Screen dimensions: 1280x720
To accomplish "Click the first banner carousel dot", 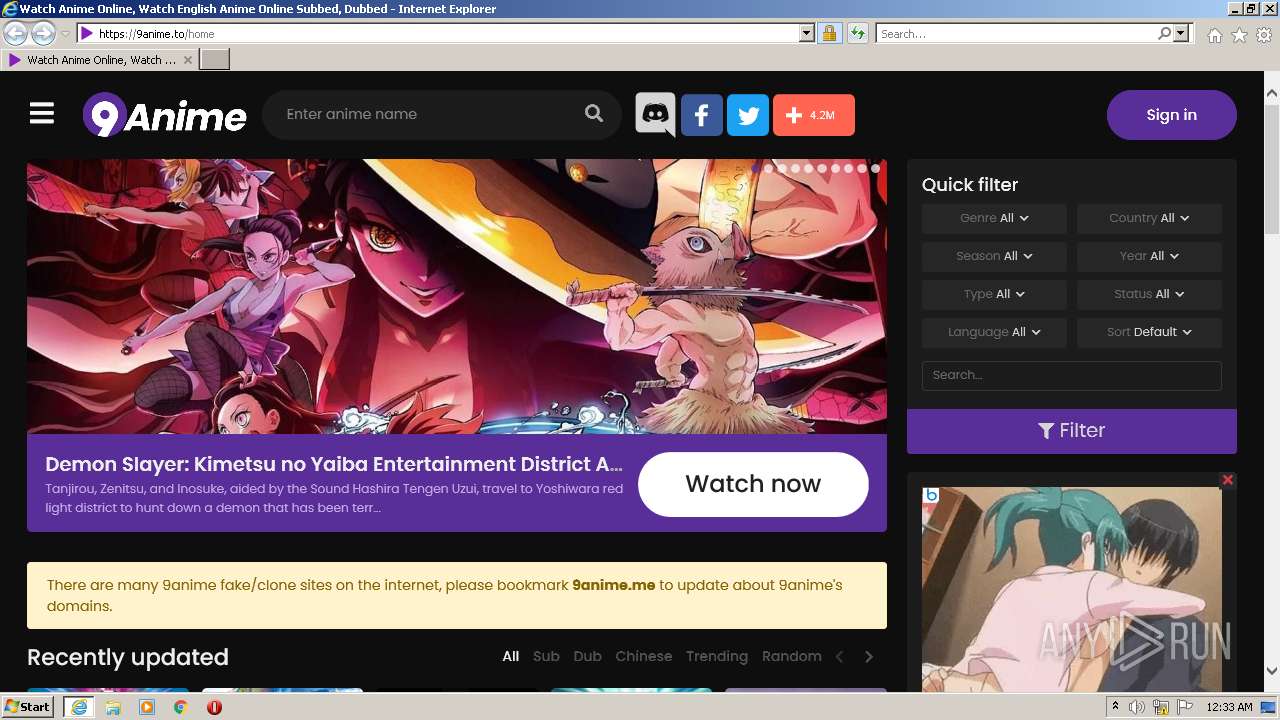I will click(755, 169).
